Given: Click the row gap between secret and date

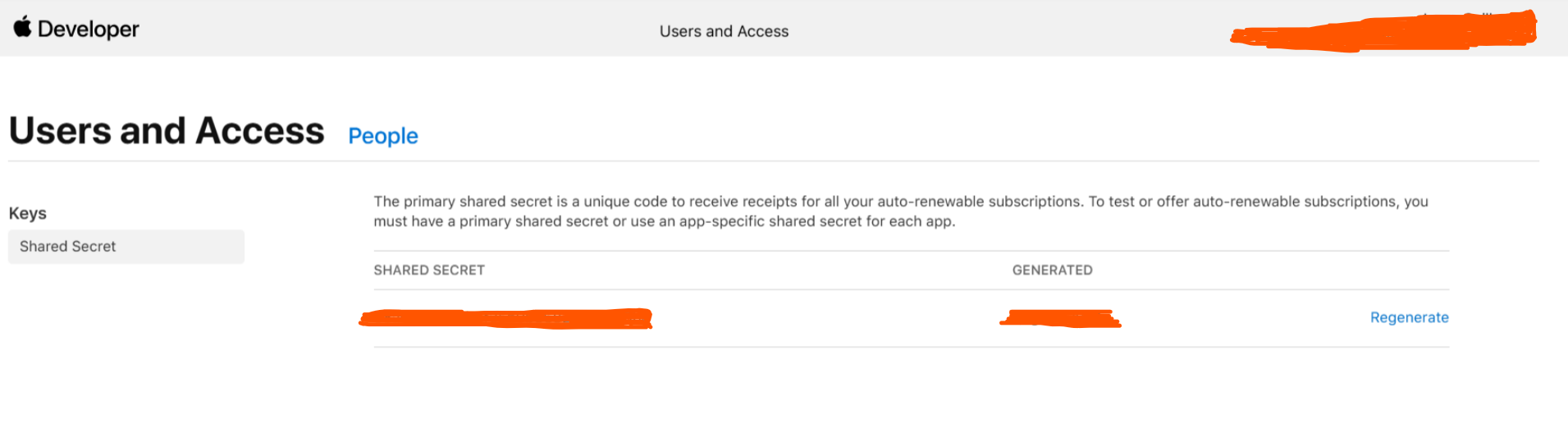Looking at the screenshot, I should (x=821, y=318).
